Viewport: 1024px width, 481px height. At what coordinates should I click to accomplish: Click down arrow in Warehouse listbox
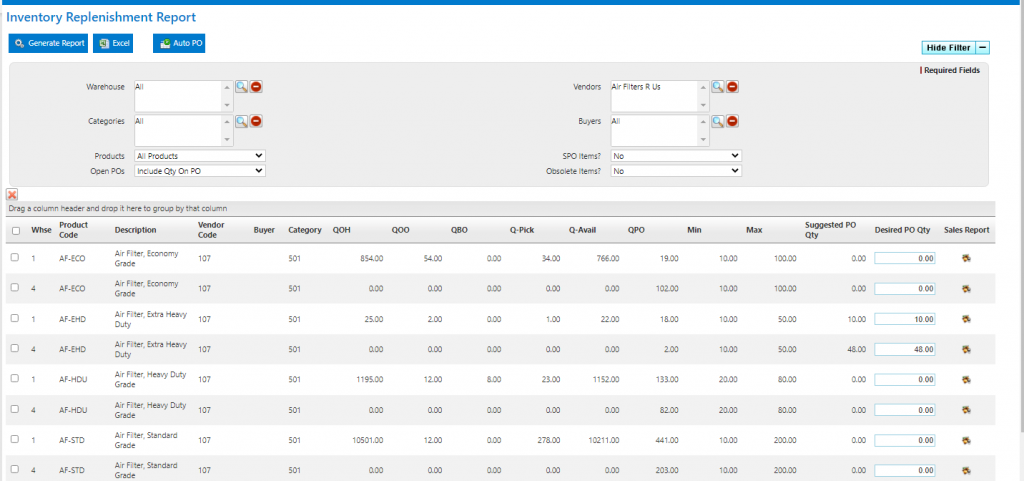pos(227,106)
